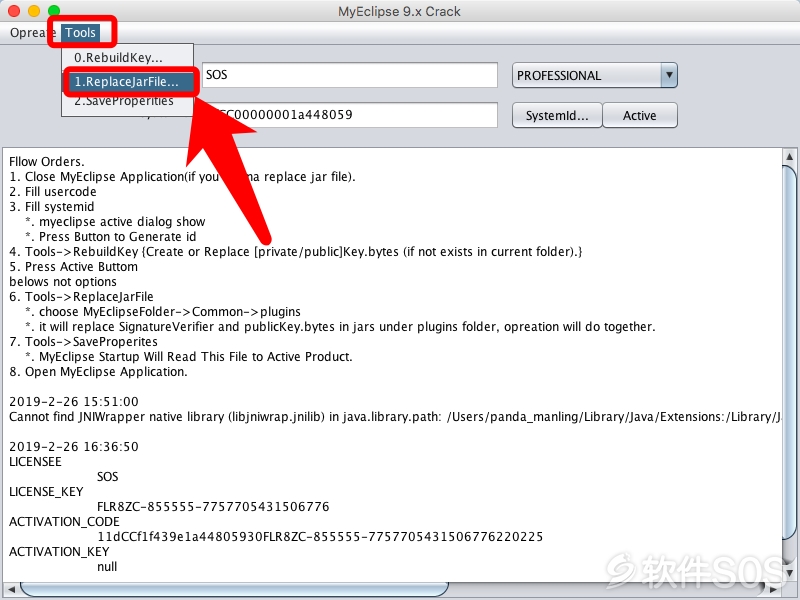Click horizontal scrollbar left arrow
Viewport: 800px width, 600px height.
pyautogui.click(x=11, y=589)
